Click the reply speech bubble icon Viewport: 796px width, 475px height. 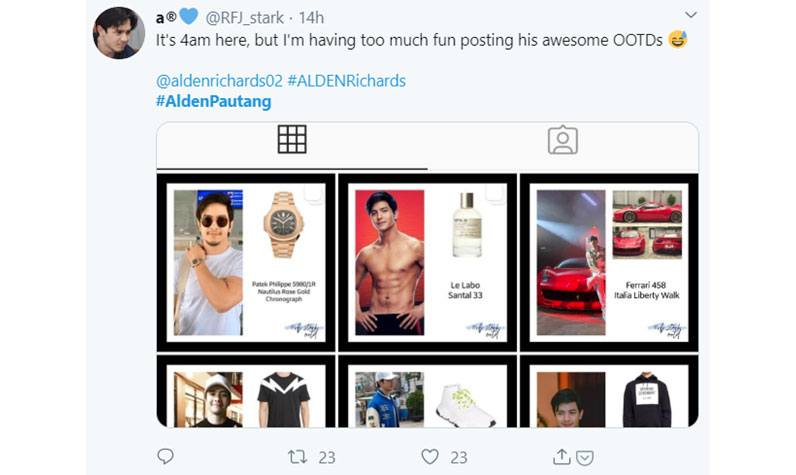165,456
